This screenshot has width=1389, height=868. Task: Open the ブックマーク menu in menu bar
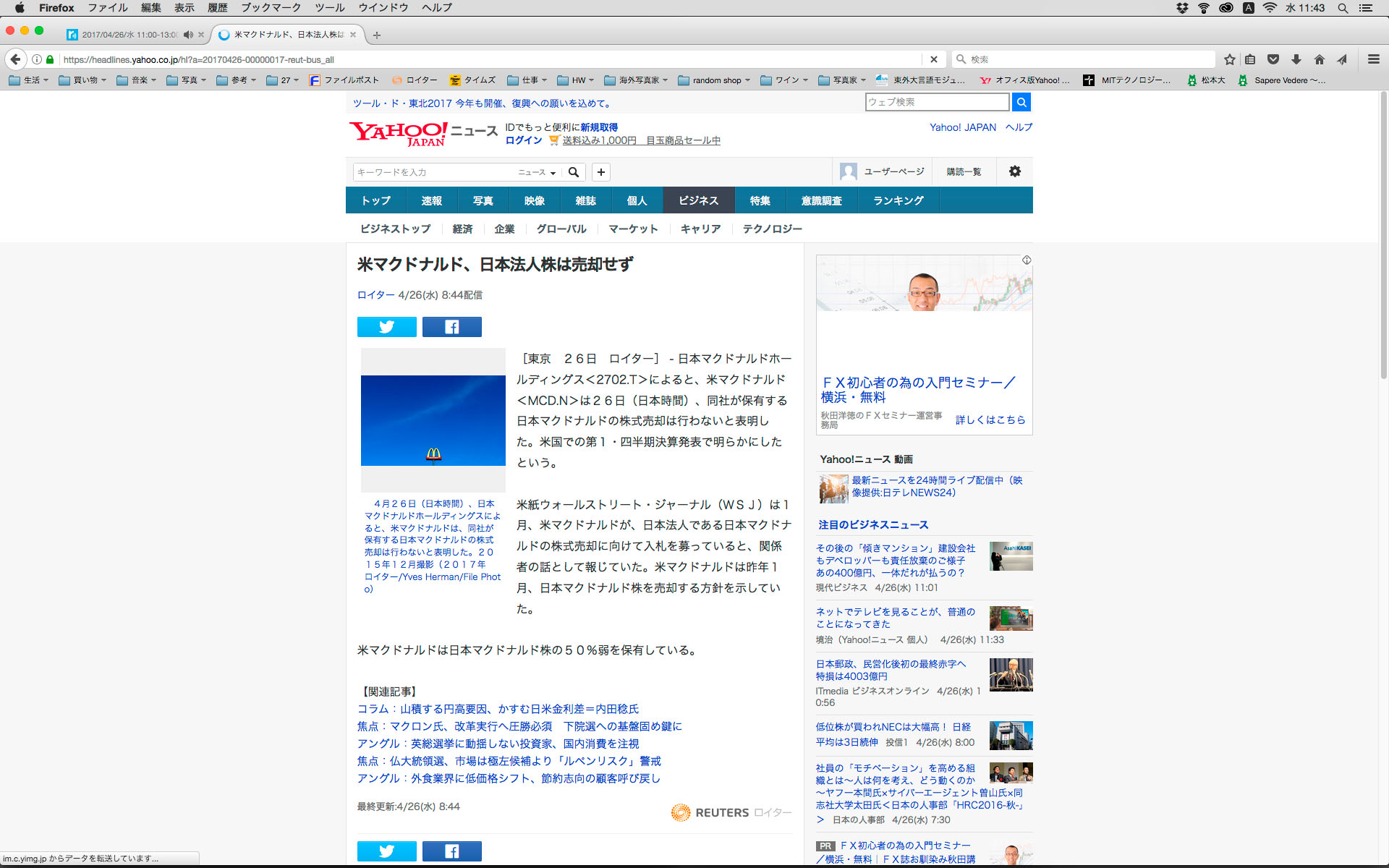point(271,8)
